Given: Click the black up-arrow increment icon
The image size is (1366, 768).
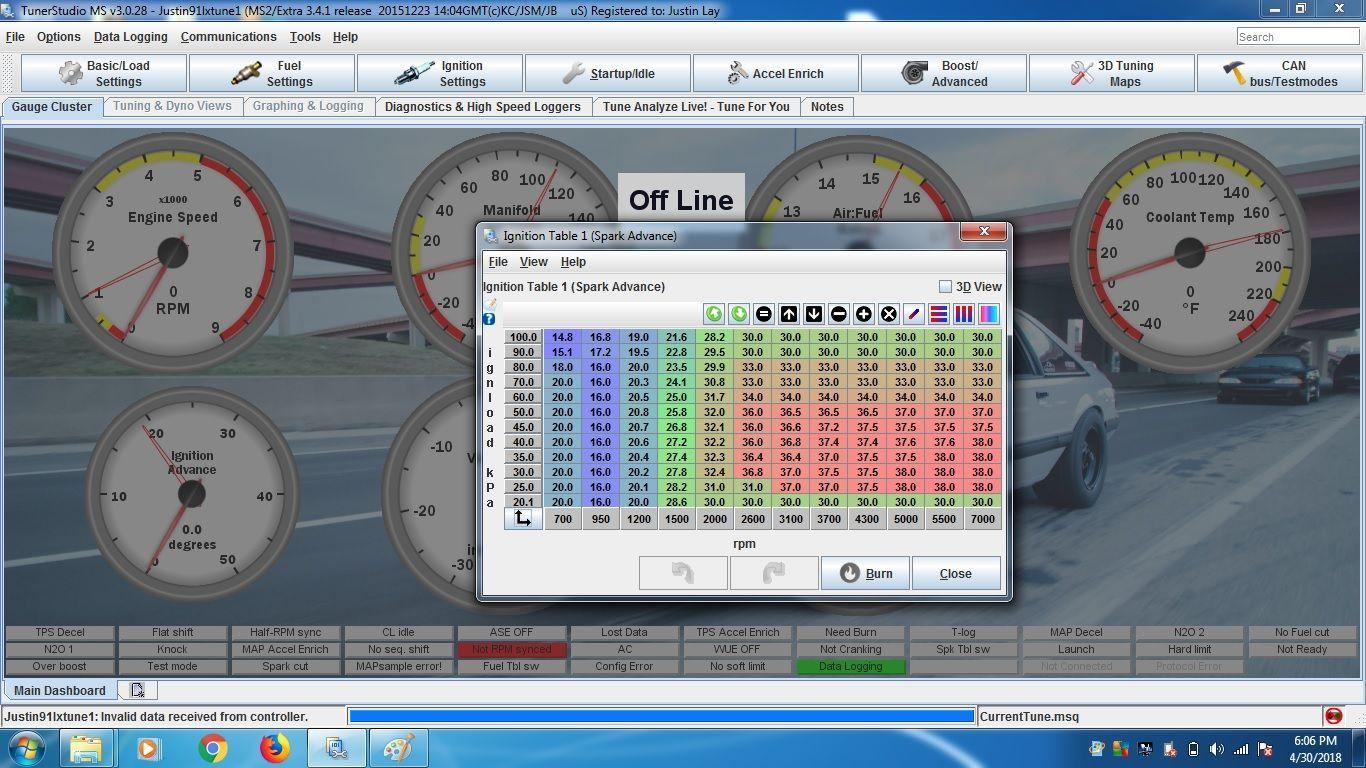Looking at the screenshot, I should [789, 314].
